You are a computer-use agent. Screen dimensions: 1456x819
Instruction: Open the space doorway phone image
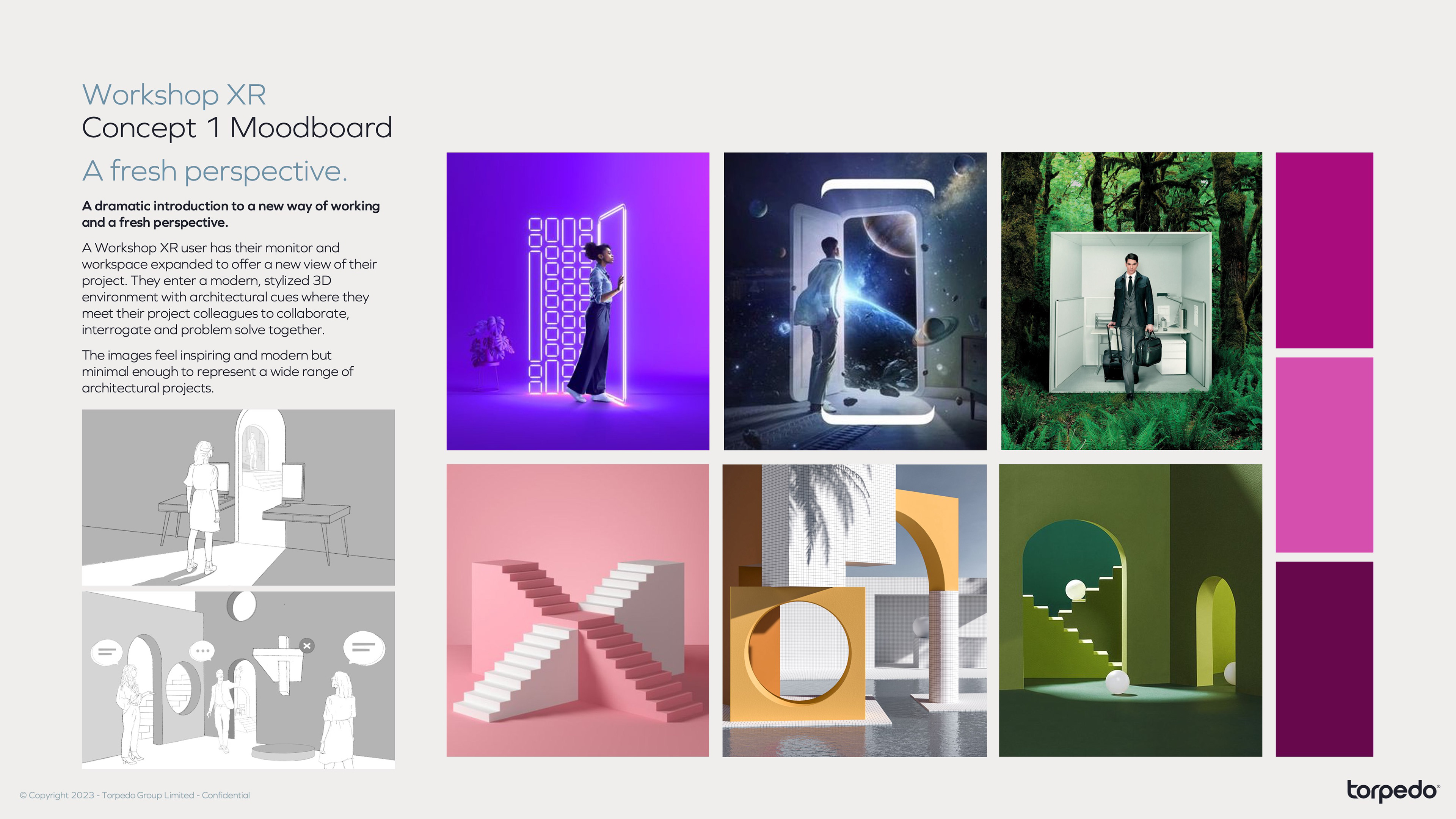point(855,301)
